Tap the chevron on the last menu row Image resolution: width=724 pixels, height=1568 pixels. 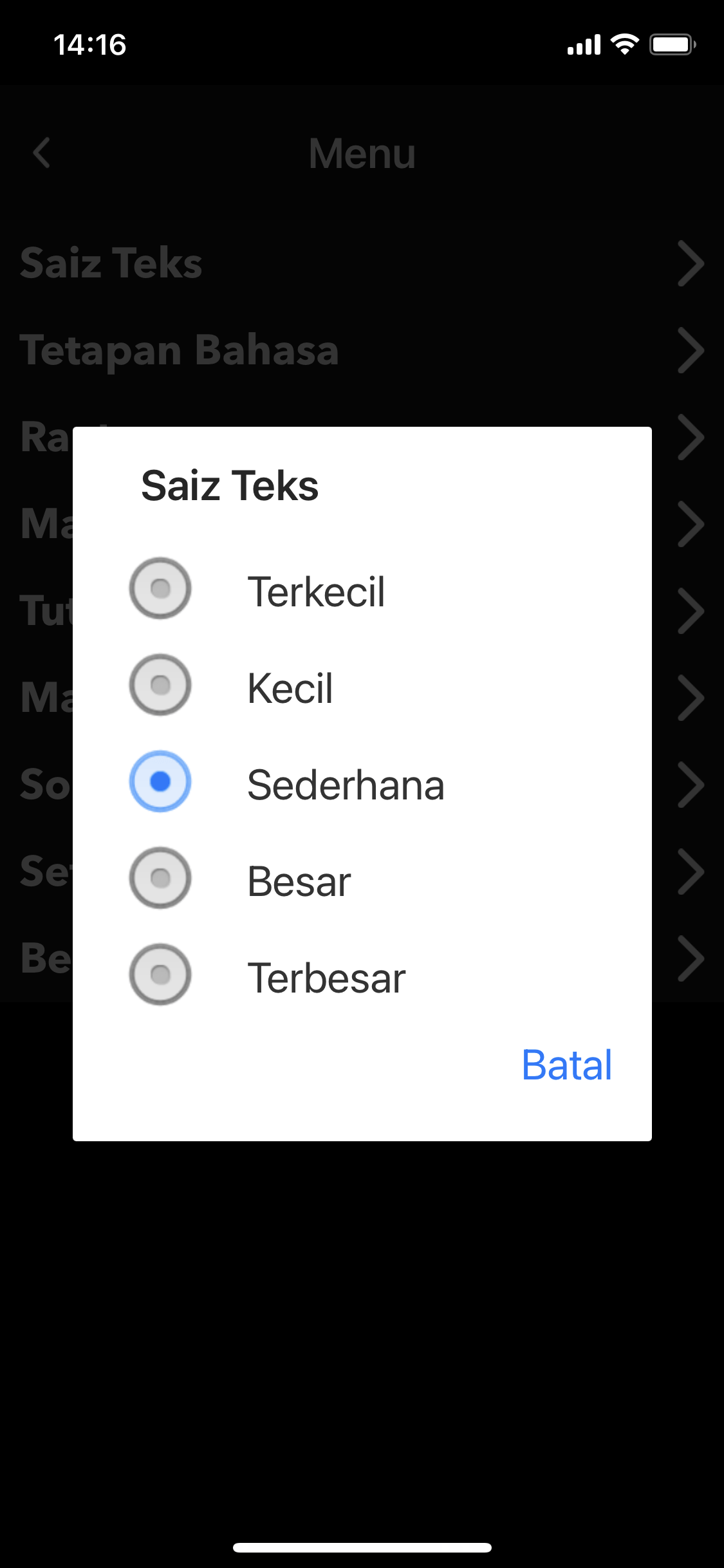691,958
